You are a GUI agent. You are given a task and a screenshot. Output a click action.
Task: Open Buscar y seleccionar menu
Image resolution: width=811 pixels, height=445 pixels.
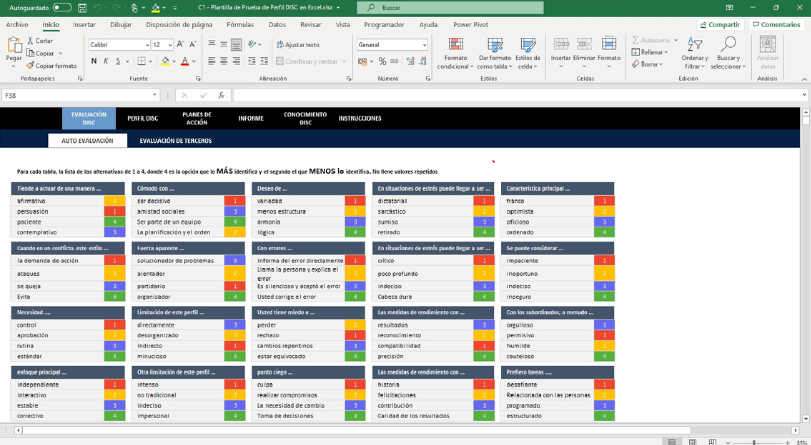tap(728, 53)
